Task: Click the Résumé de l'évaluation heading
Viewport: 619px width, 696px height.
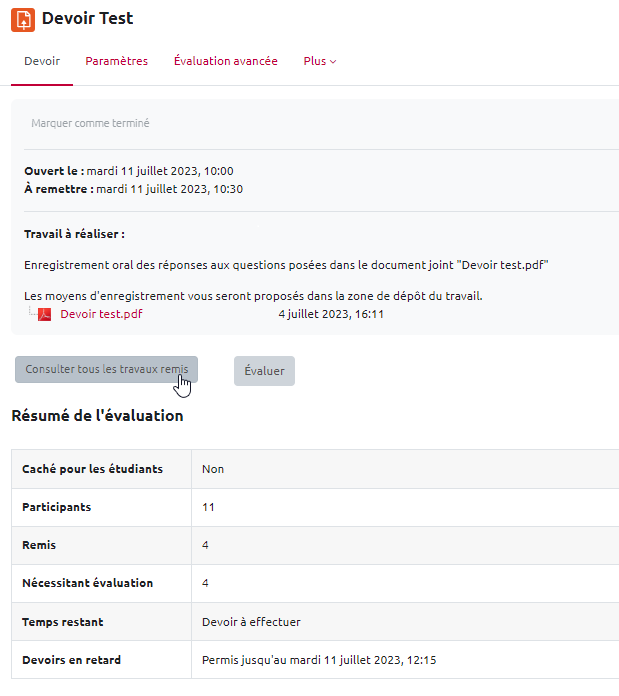Action: tap(97, 415)
